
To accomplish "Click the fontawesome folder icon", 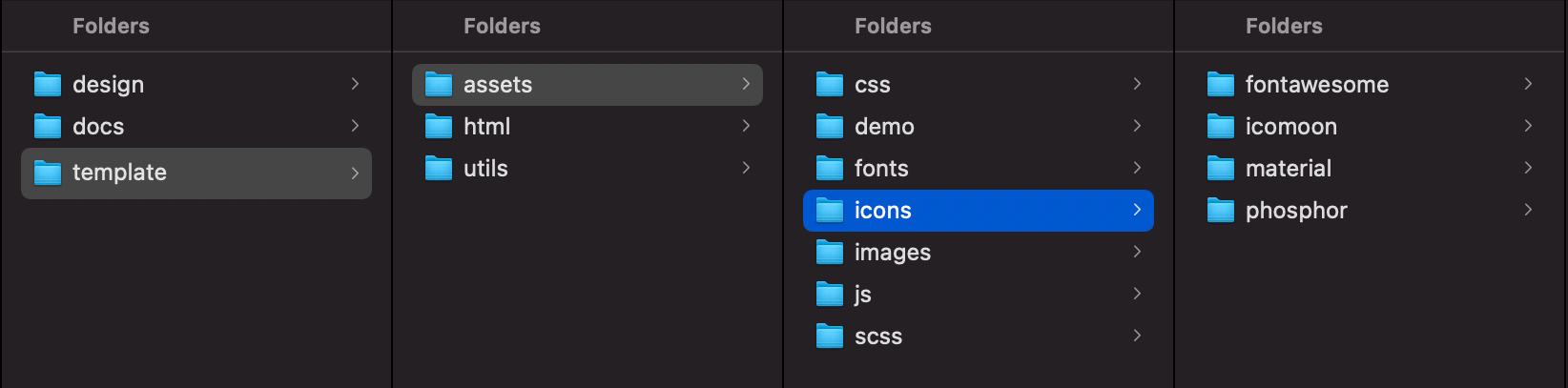I will [1221, 85].
